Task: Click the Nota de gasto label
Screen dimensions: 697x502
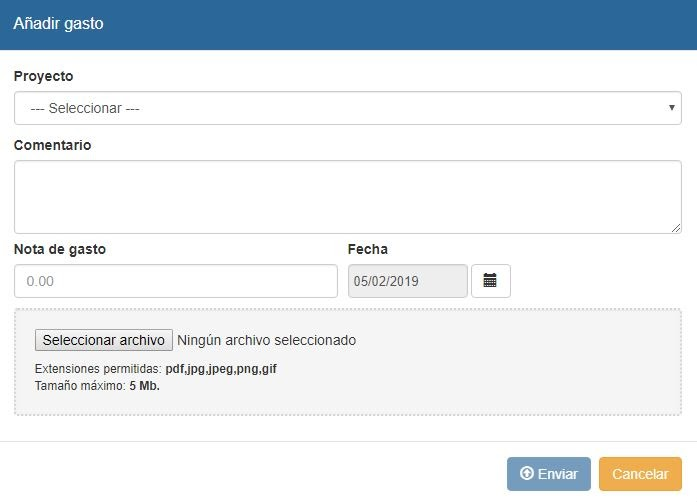Action: [60, 249]
